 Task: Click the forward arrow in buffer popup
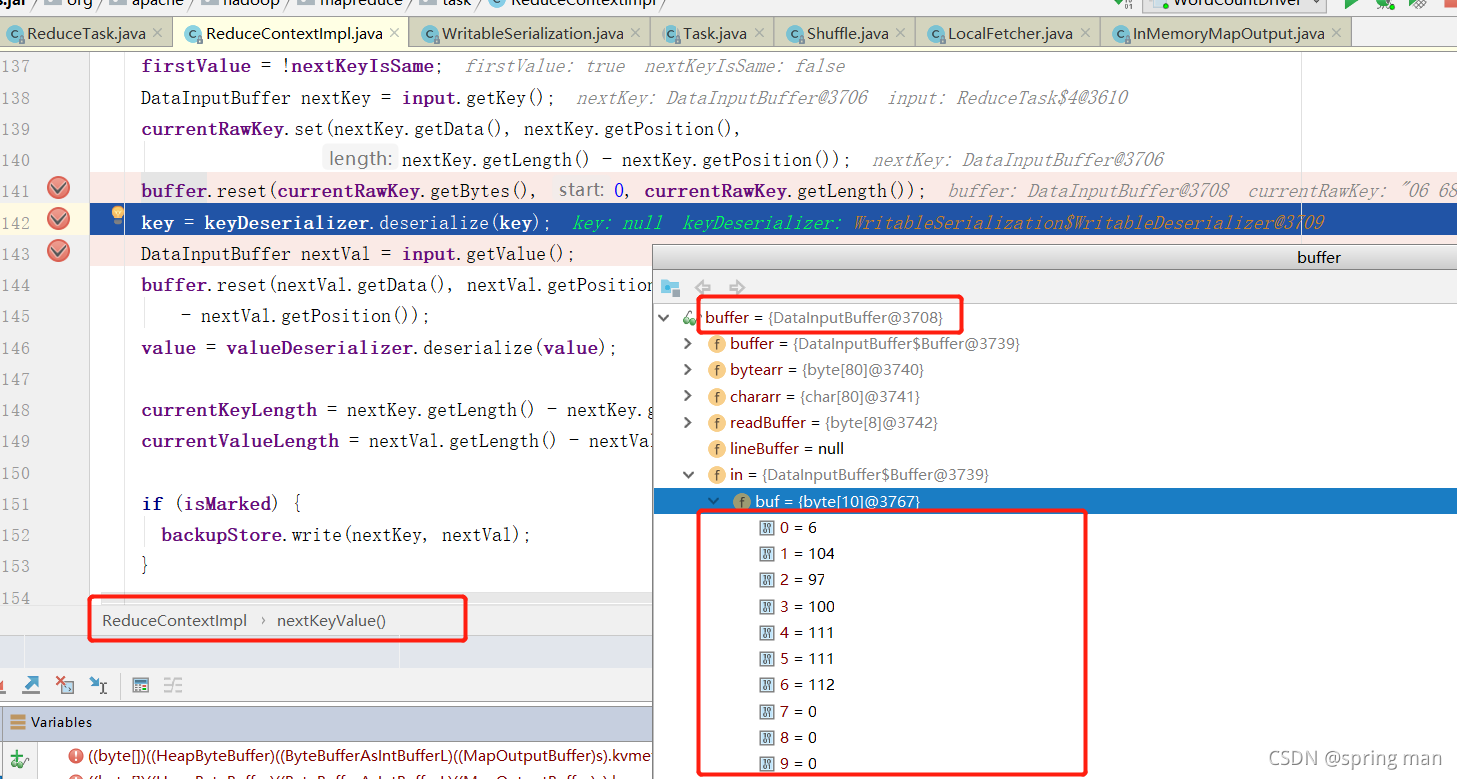[737, 287]
